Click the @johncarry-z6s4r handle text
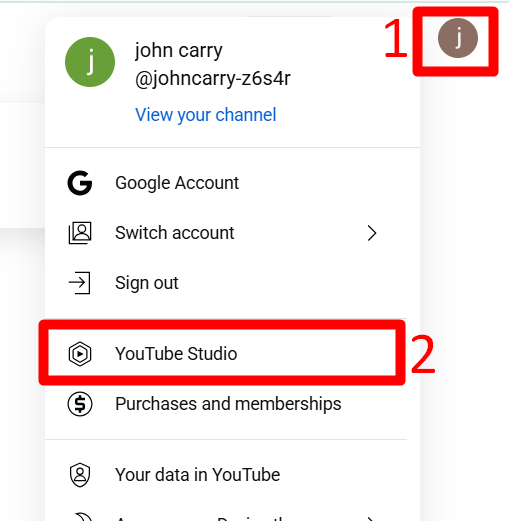509x521 pixels. pos(213,79)
